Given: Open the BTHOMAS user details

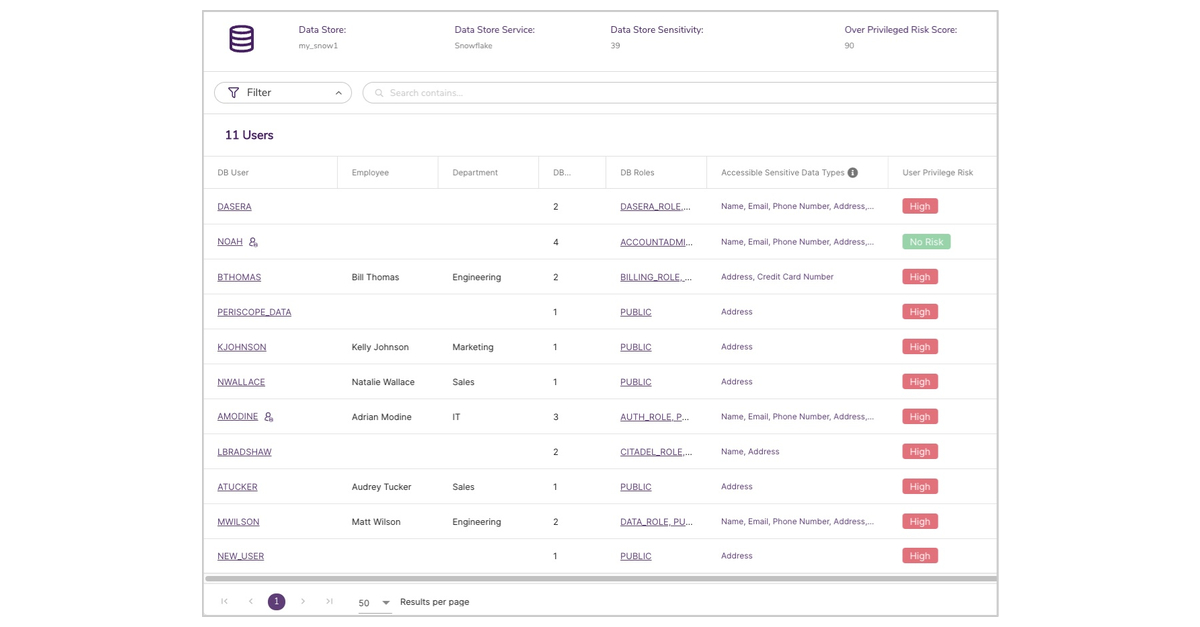Looking at the screenshot, I should coord(239,277).
